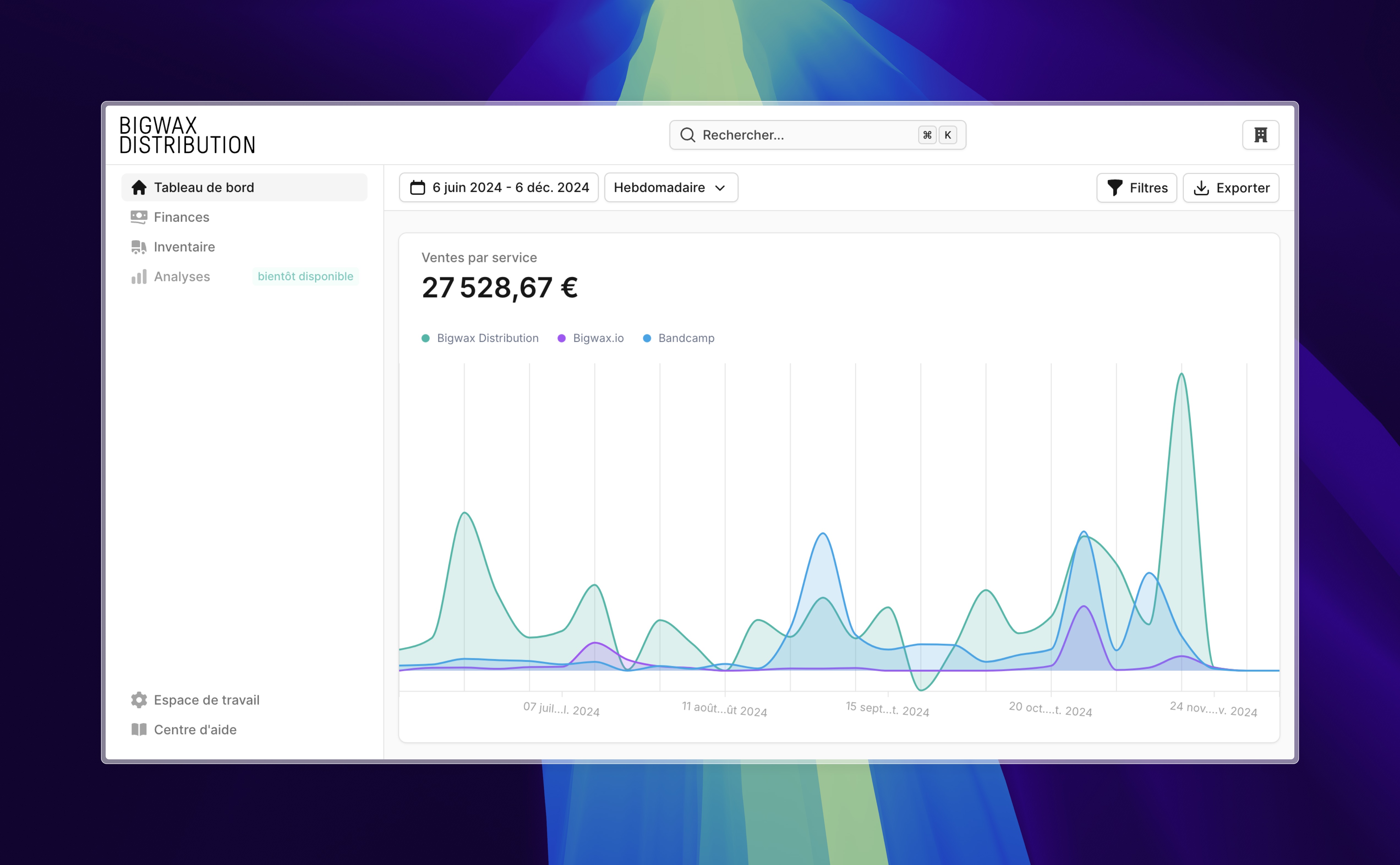Click the Analyses bar chart icon
1400x865 pixels.
pos(138,277)
